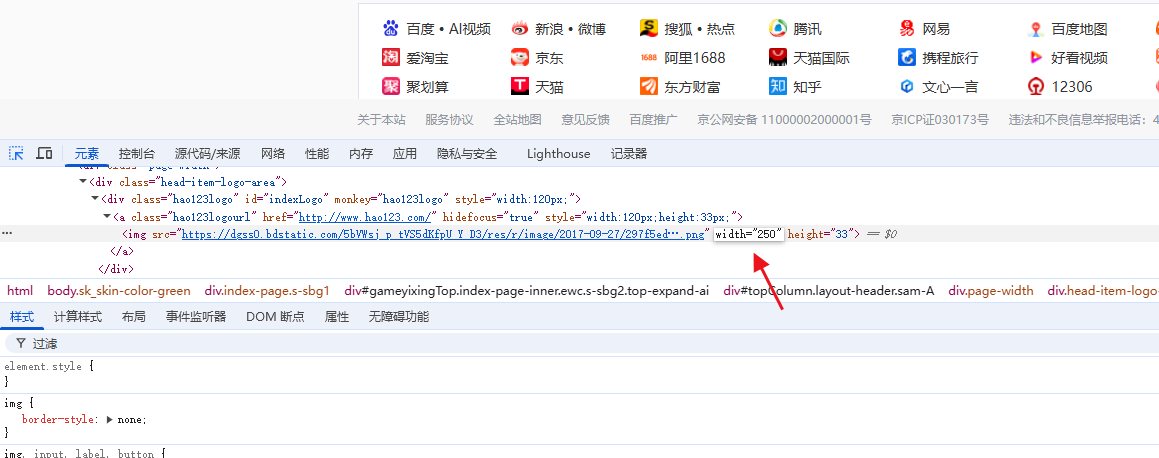Expand the border-style none property triangle
This screenshot has width=1159, height=458.
(x=110, y=420)
